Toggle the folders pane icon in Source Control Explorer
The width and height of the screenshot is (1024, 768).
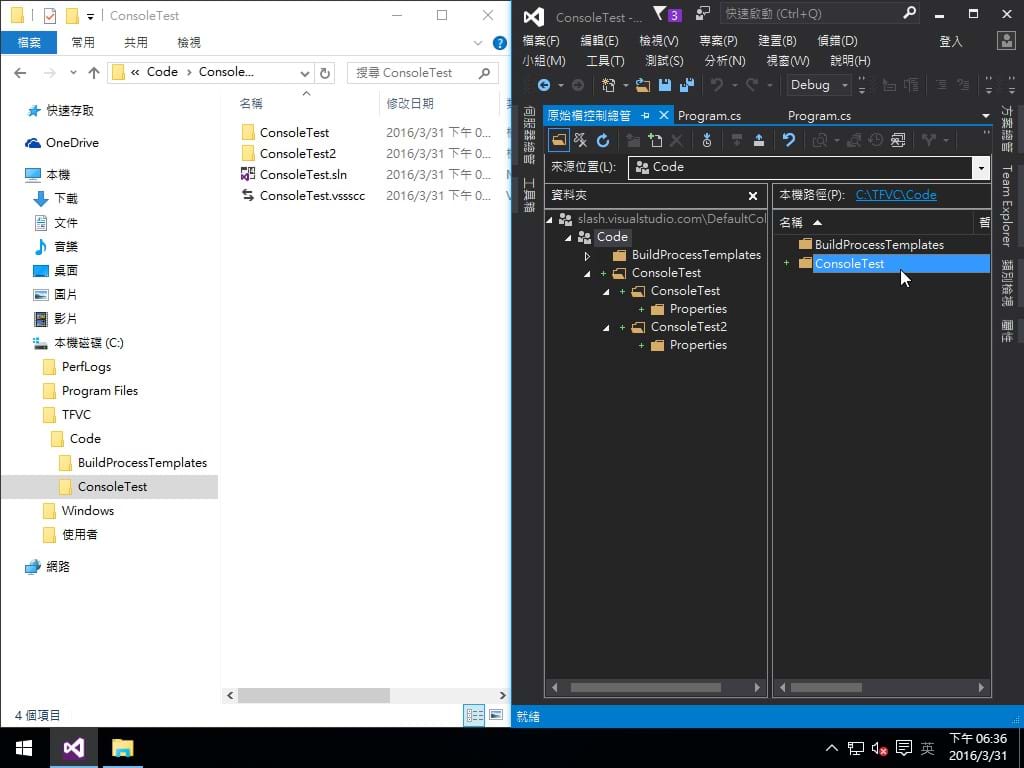click(558, 140)
